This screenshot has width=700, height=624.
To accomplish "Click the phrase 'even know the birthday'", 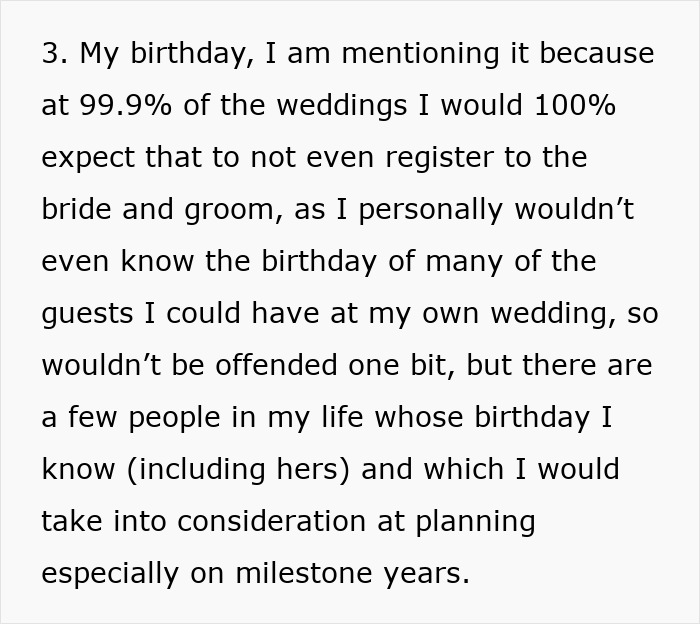I will tap(209, 262).
